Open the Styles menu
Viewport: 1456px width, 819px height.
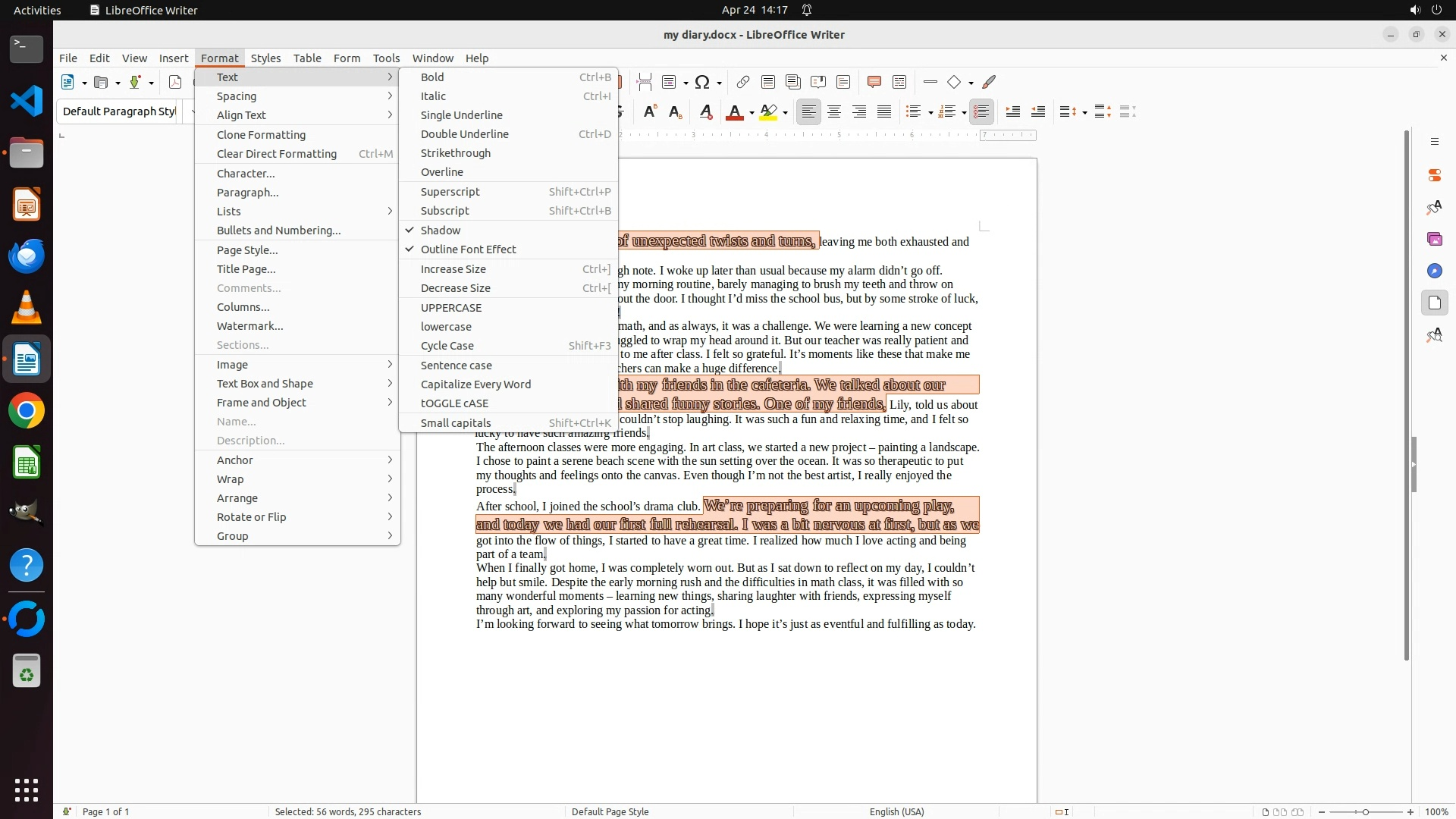coord(265,58)
